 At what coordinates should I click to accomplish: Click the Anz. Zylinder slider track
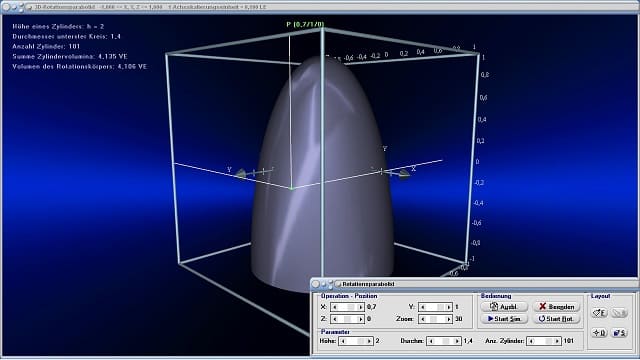(544, 341)
